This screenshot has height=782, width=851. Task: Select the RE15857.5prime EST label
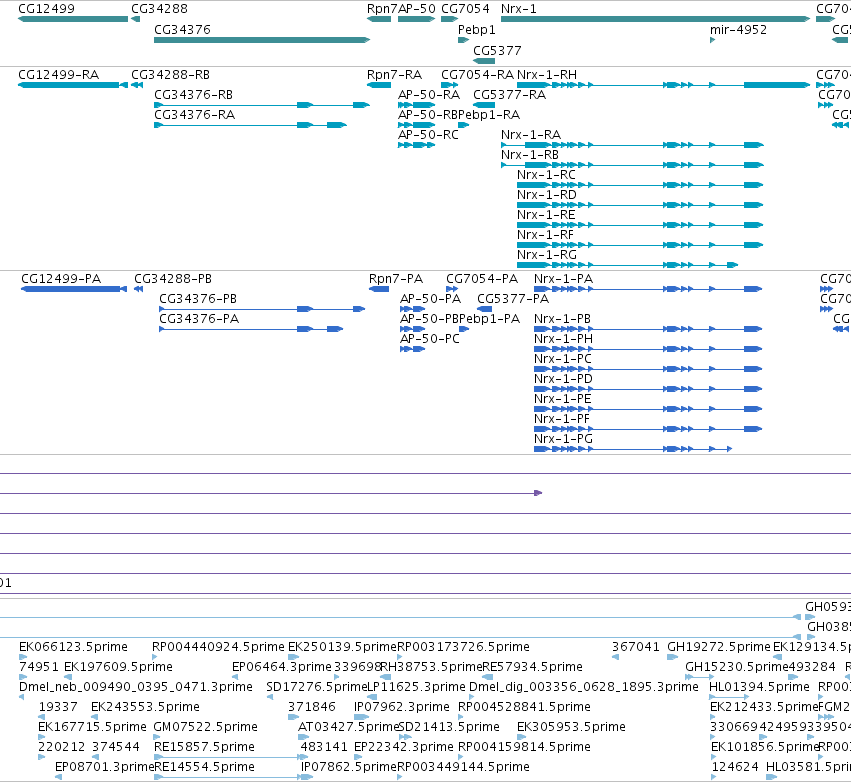pyautogui.click(x=204, y=747)
